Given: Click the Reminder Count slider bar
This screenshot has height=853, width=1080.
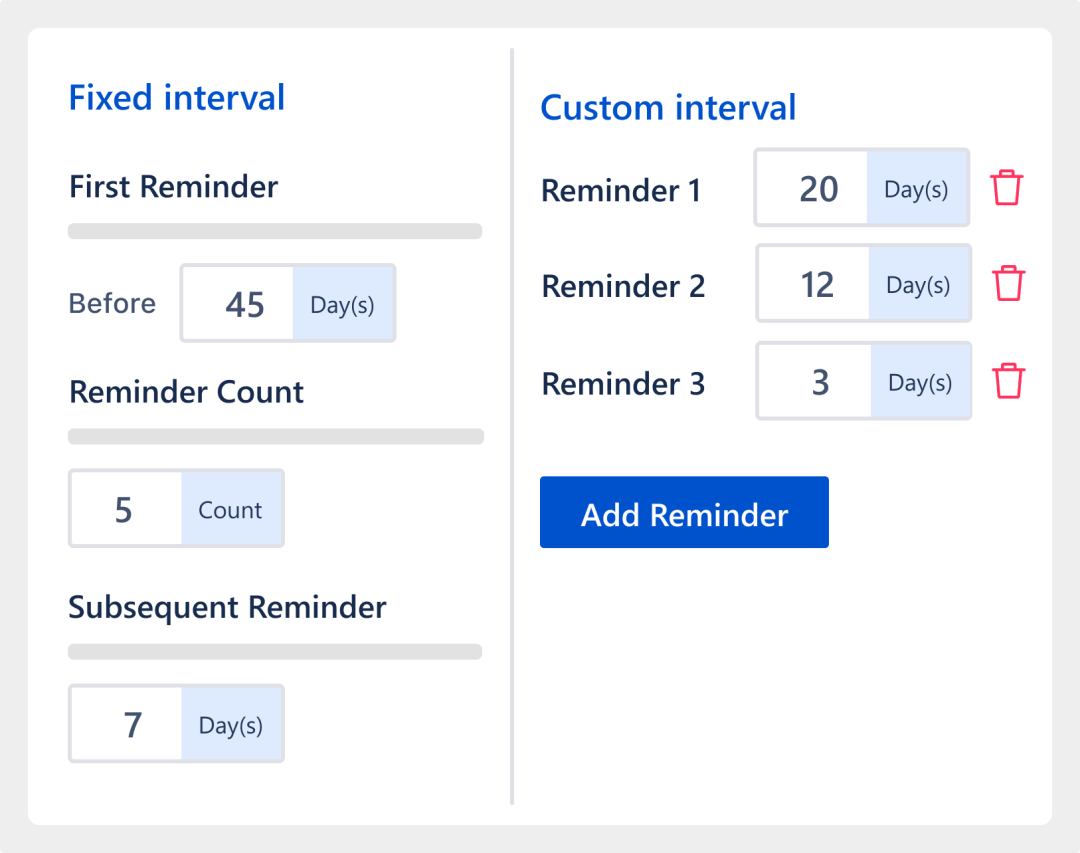Looking at the screenshot, I should 276,436.
